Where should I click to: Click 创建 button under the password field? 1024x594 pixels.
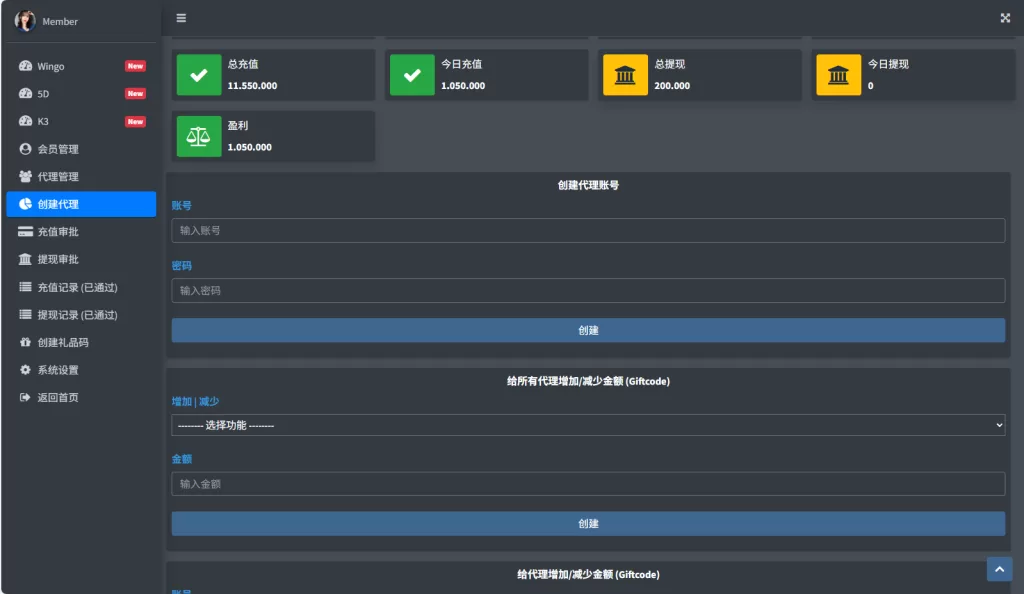coord(588,330)
